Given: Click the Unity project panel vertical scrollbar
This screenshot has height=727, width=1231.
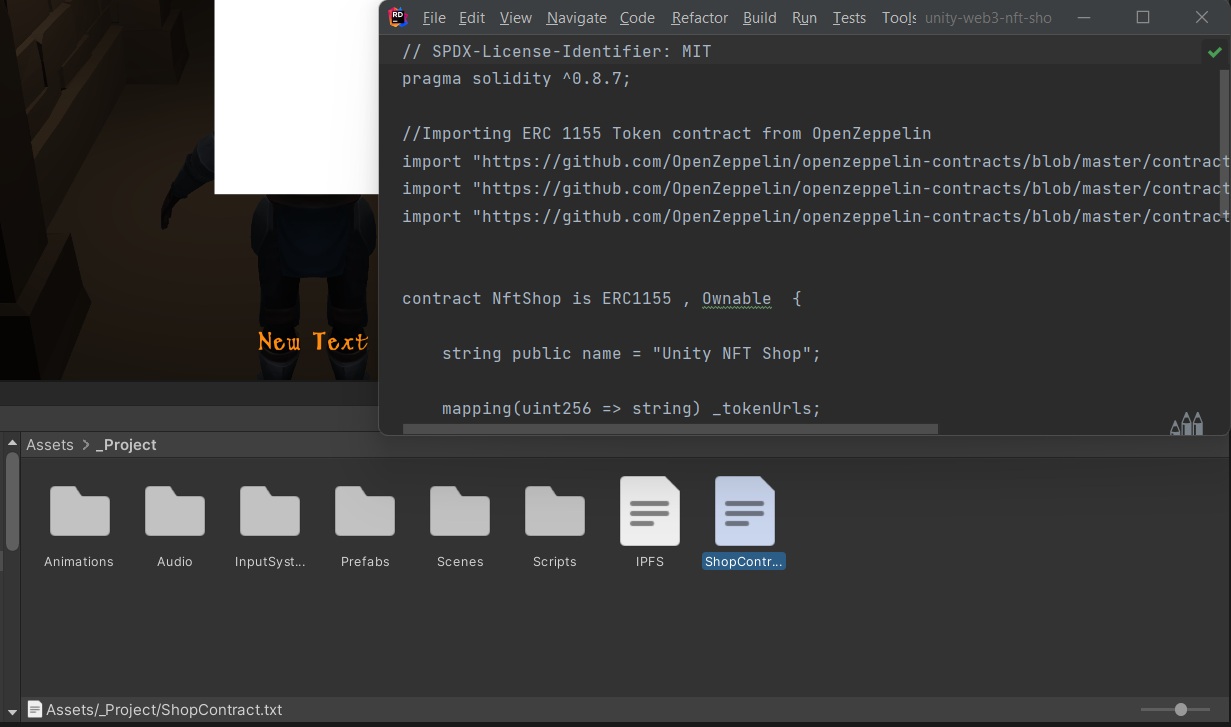Looking at the screenshot, I should (x=12, y=500).
